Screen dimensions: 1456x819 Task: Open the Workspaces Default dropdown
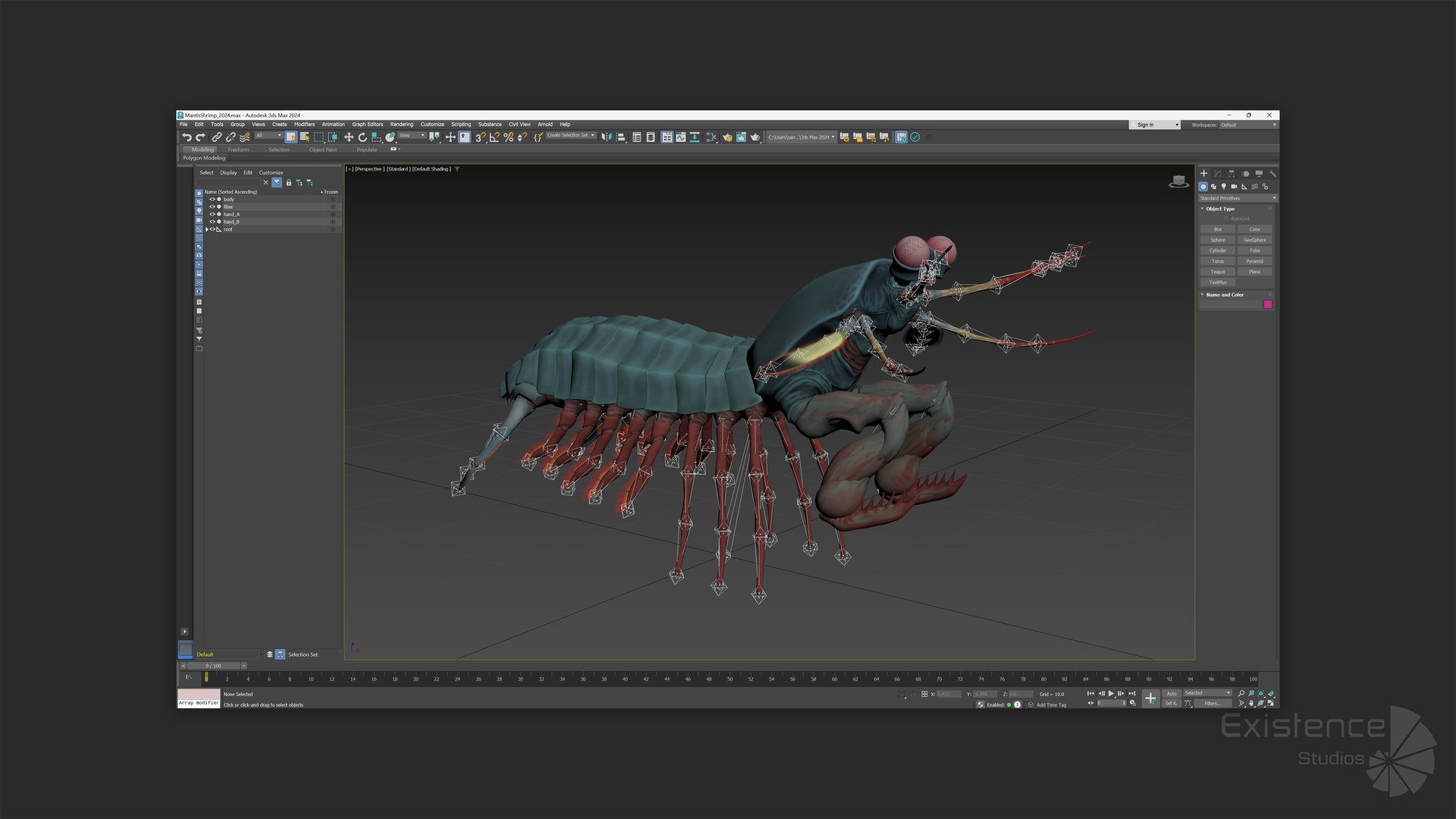pyautogui.click(x=1247, y=125)
